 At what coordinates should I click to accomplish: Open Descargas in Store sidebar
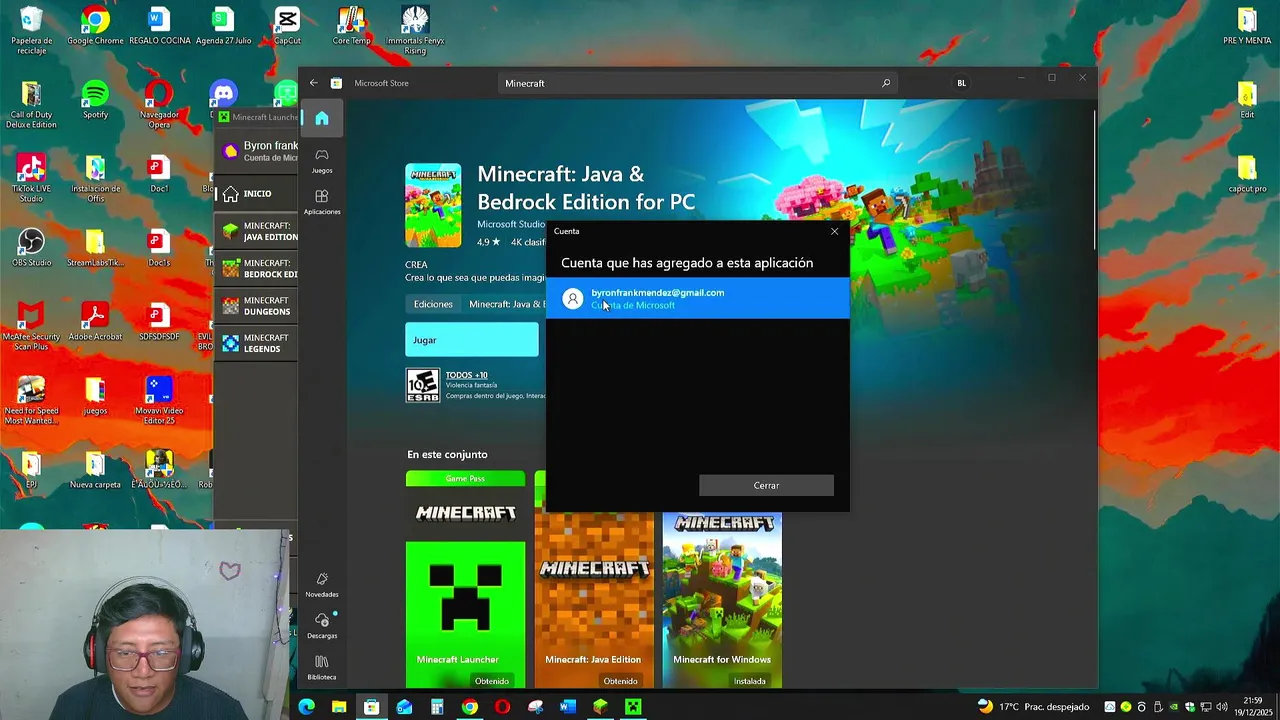point(322,626)
